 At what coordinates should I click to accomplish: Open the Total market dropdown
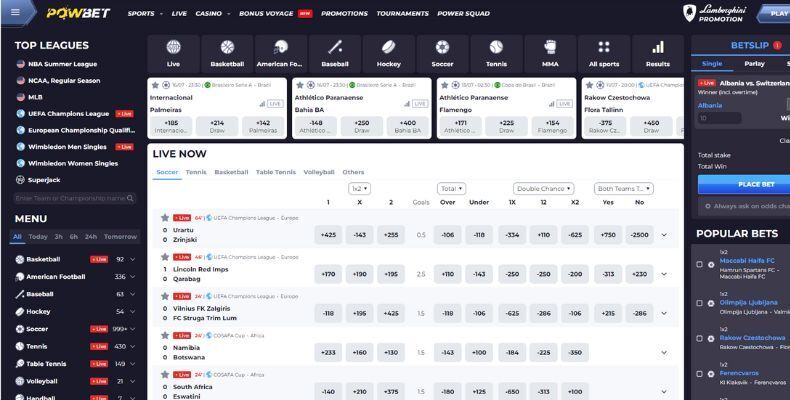click(x=451, y=188)
